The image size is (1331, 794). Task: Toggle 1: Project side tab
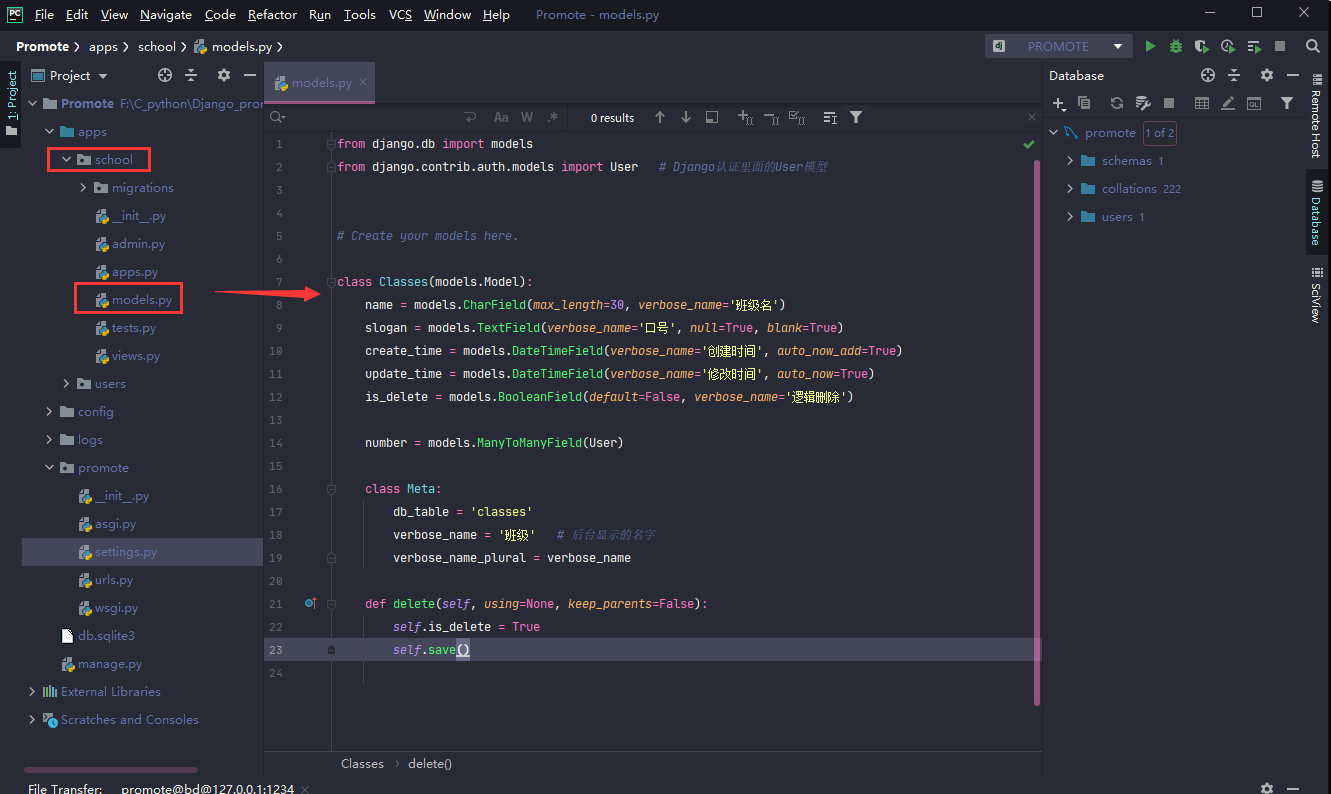click(x=12, y=103)
